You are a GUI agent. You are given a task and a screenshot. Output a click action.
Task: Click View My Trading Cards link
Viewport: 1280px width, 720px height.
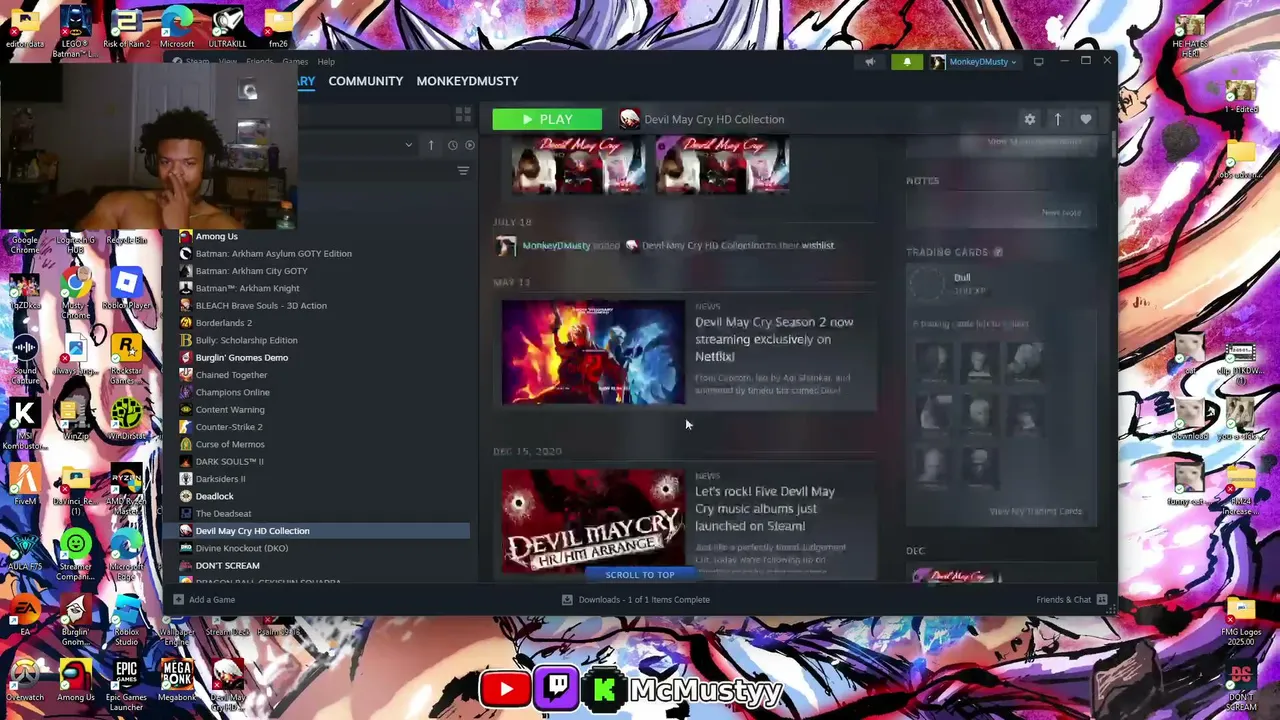click(1035, 511)
